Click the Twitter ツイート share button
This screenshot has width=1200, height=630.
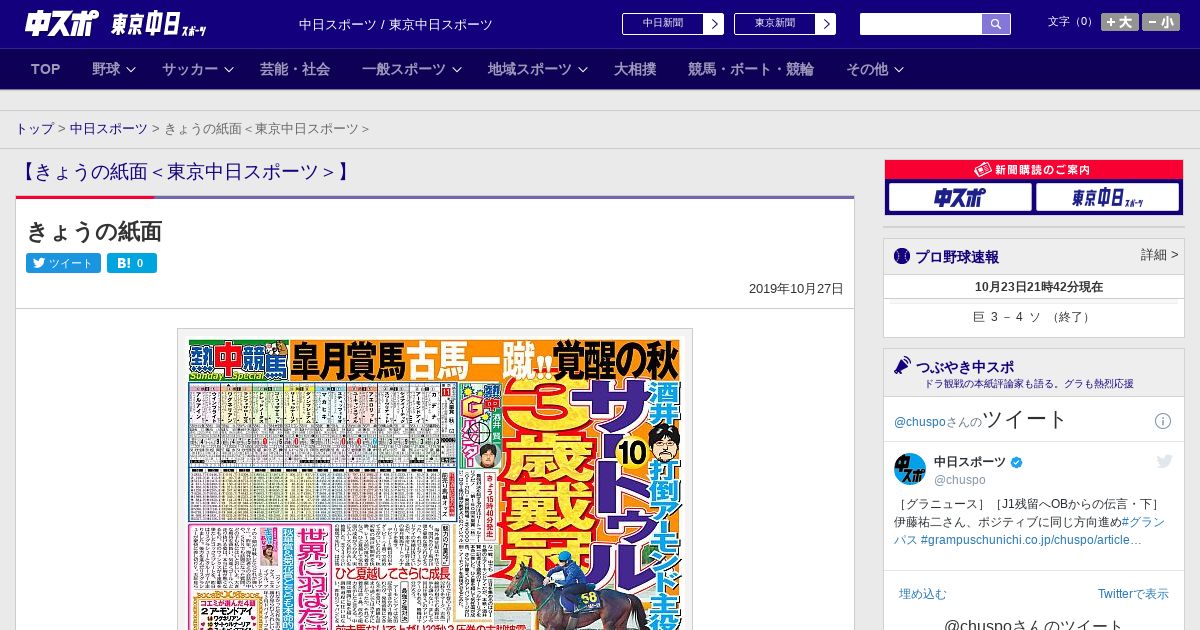63,263
